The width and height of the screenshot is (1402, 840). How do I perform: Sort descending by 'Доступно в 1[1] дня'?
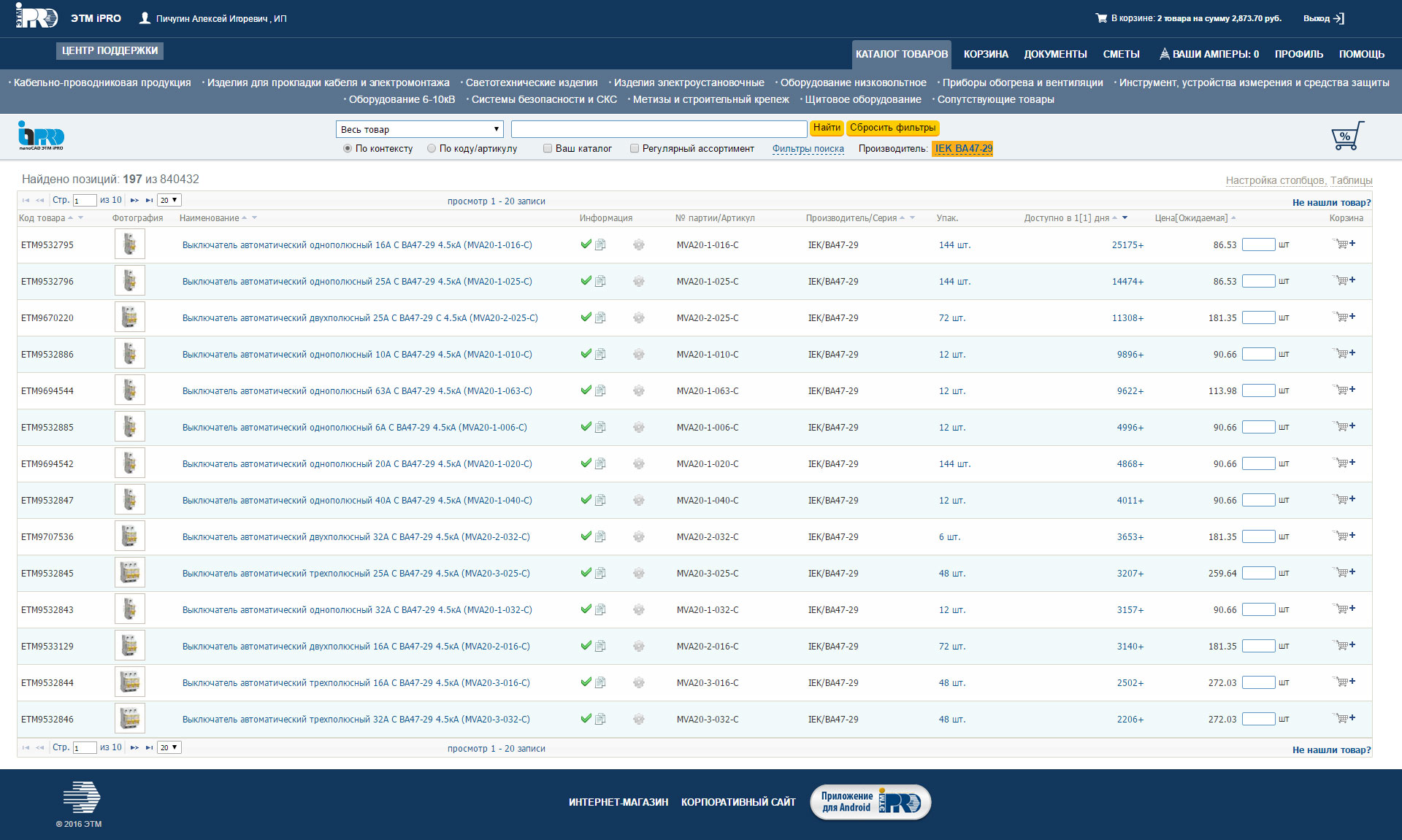(x=1125, y=217)
